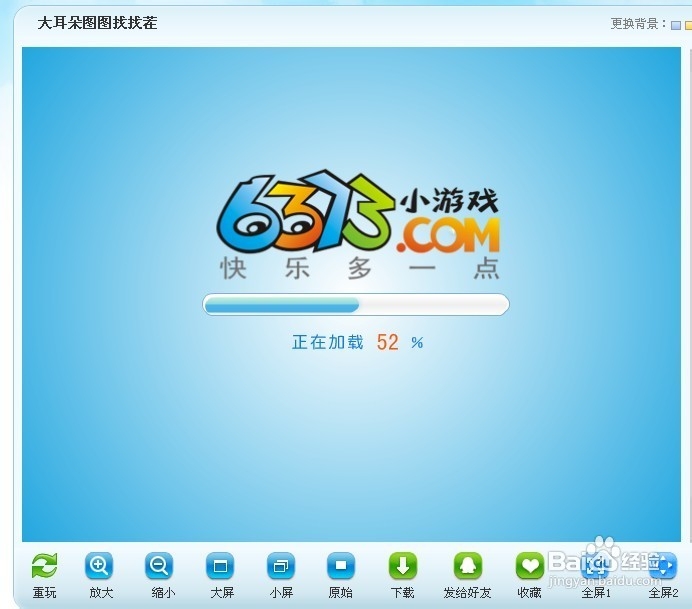The height and width of the screenshot is (609, 692).
Task: Click the green Replay (重玩) icon
Action: [44, 565]
